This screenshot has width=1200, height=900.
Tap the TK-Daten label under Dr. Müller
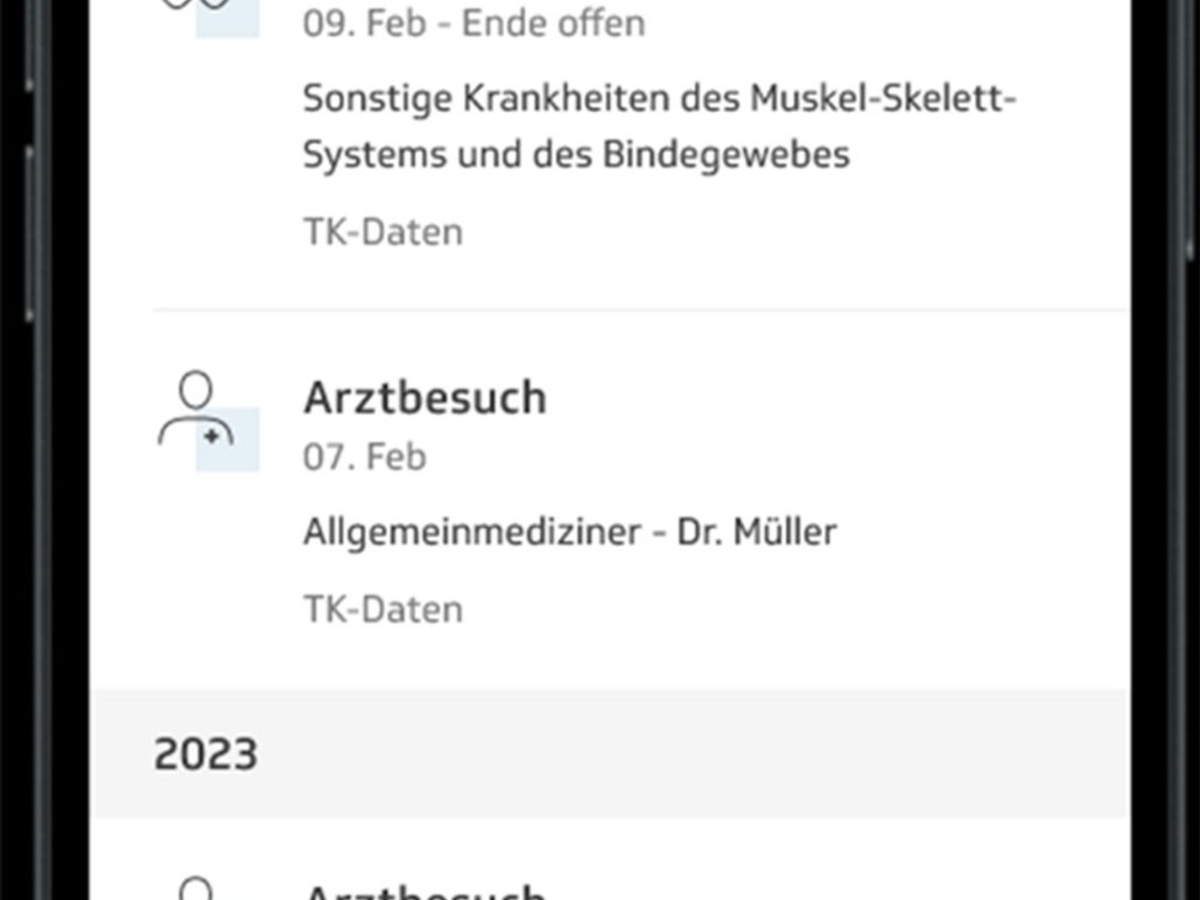(x=383, y=609)
